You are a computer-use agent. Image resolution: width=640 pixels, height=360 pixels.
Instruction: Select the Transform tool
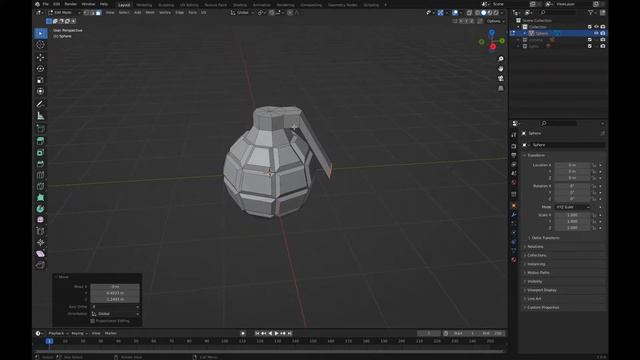(x=40, y=91)
